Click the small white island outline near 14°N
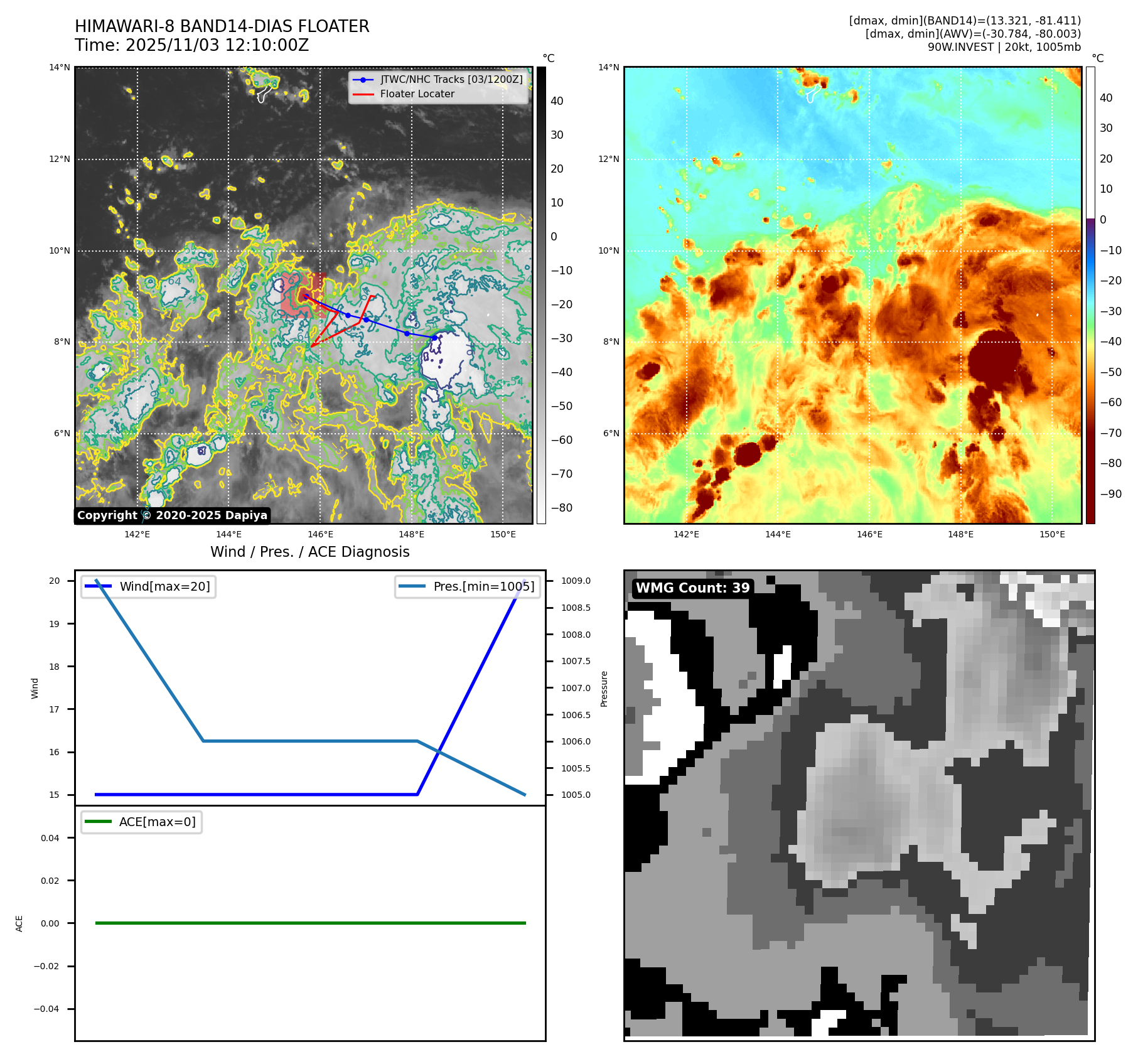 coord(264,95)
